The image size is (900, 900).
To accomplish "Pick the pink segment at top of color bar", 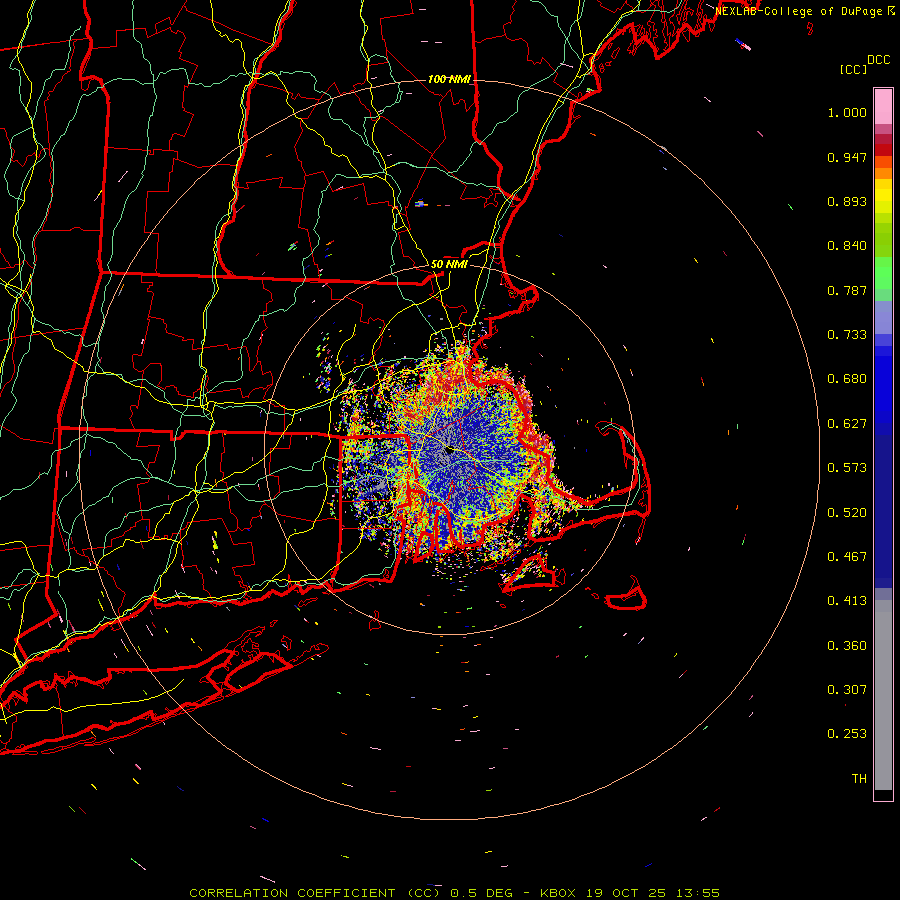I will 883,106.
